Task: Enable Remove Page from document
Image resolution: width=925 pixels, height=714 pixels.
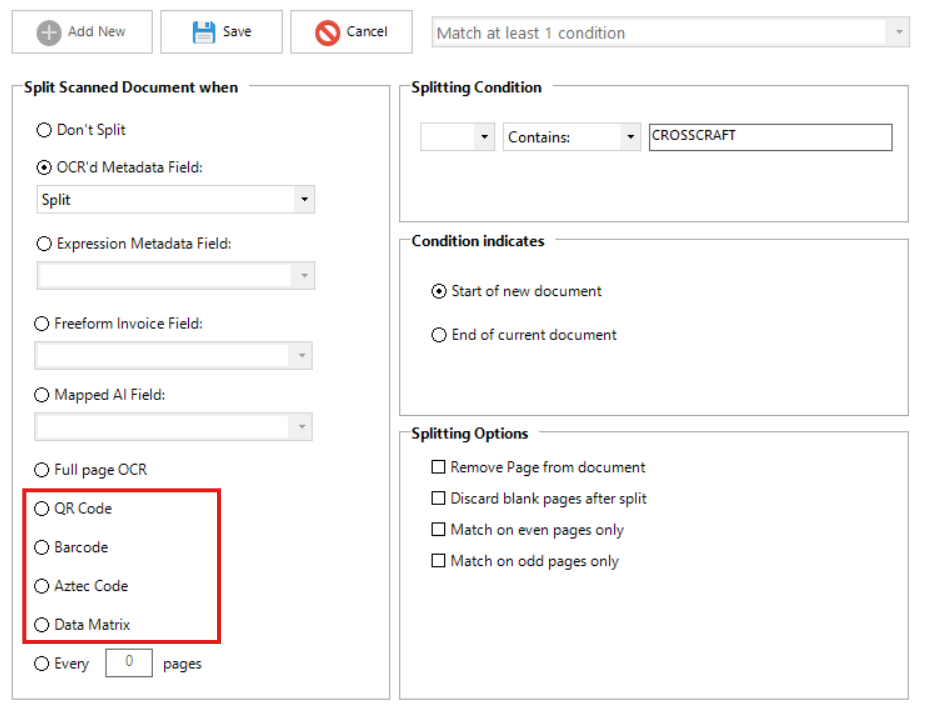Action: 438,467
